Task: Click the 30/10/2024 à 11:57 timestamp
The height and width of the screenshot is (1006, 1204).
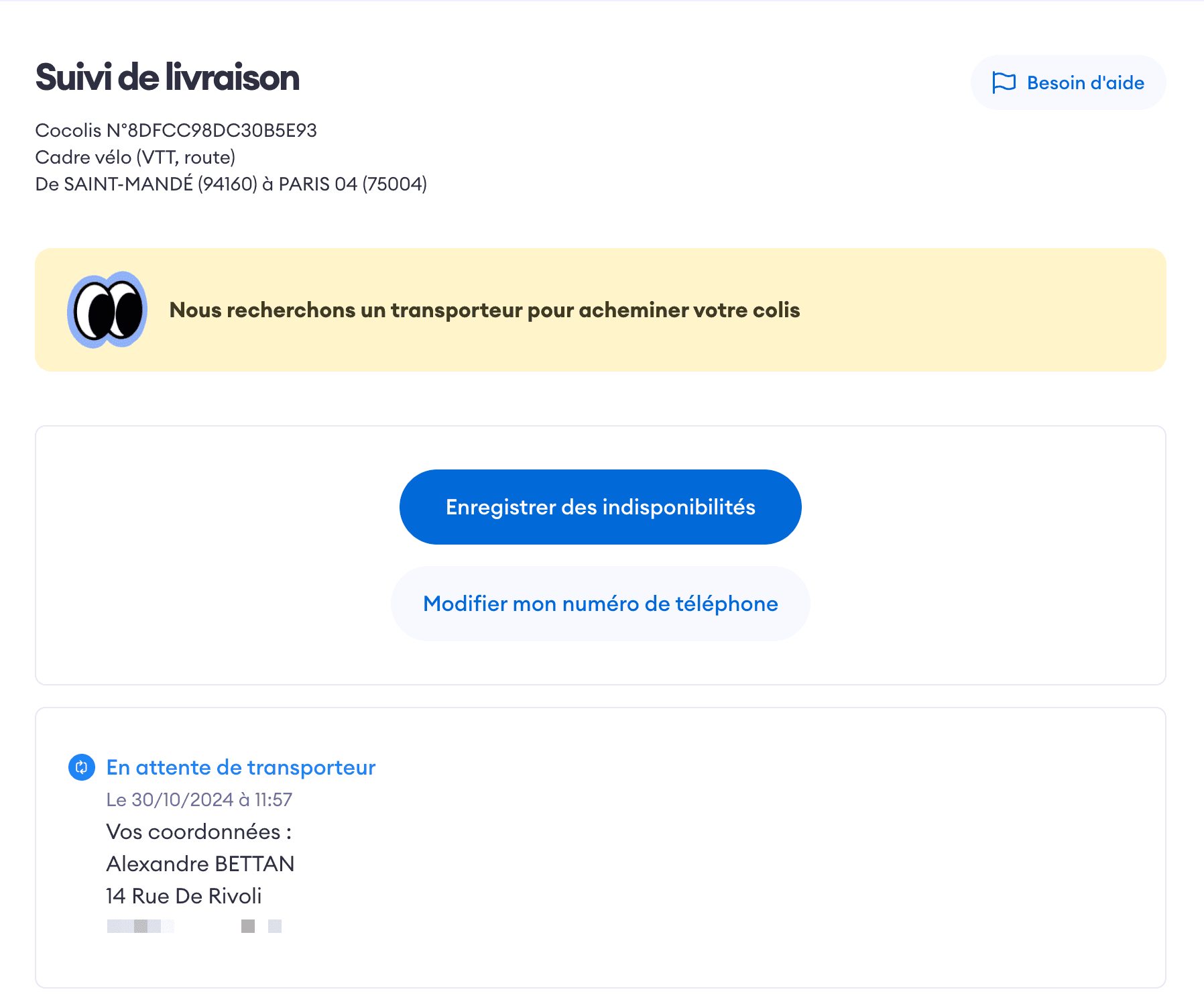Action: [x=199, y=799]
